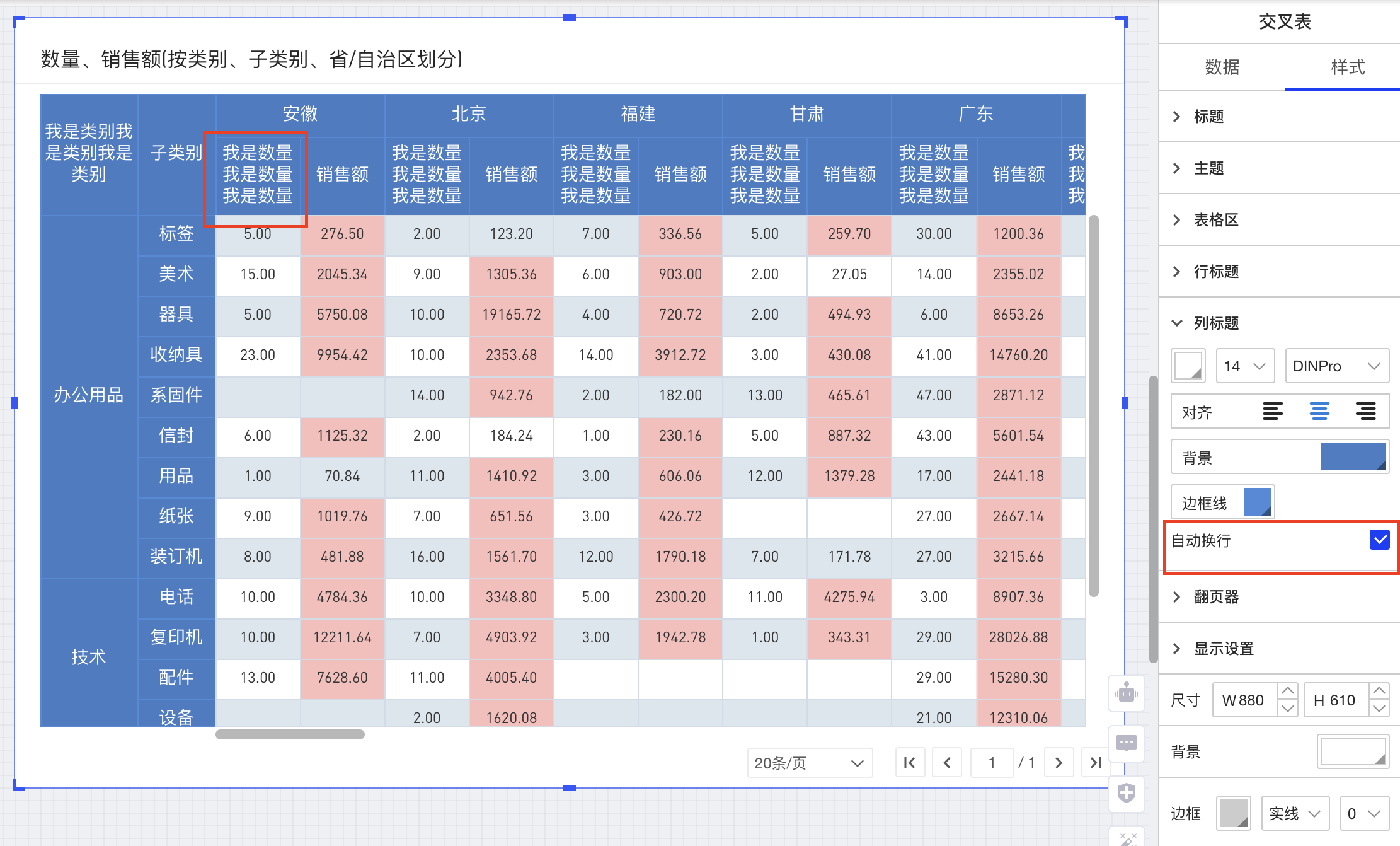Go to the next page
This screenshot has width=1400, height=846.
(1059, 762)
